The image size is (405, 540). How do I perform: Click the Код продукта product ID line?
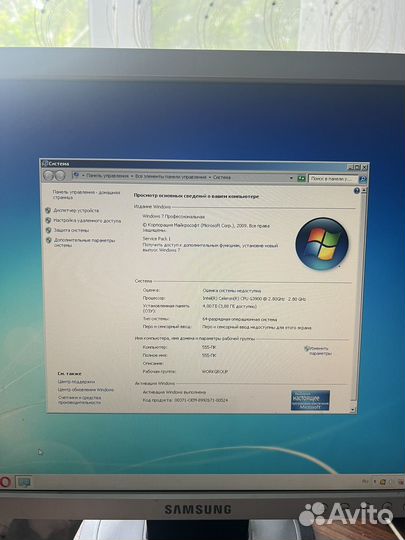click(185, 400)
